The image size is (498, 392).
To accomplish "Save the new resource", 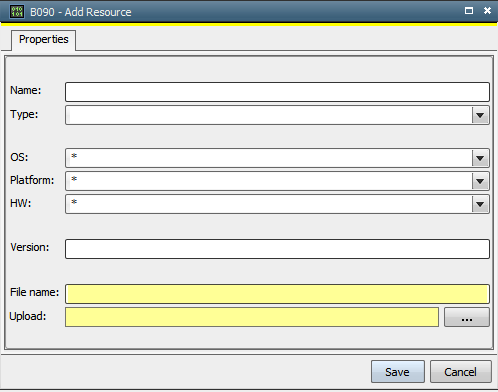I will coord(398,372).
